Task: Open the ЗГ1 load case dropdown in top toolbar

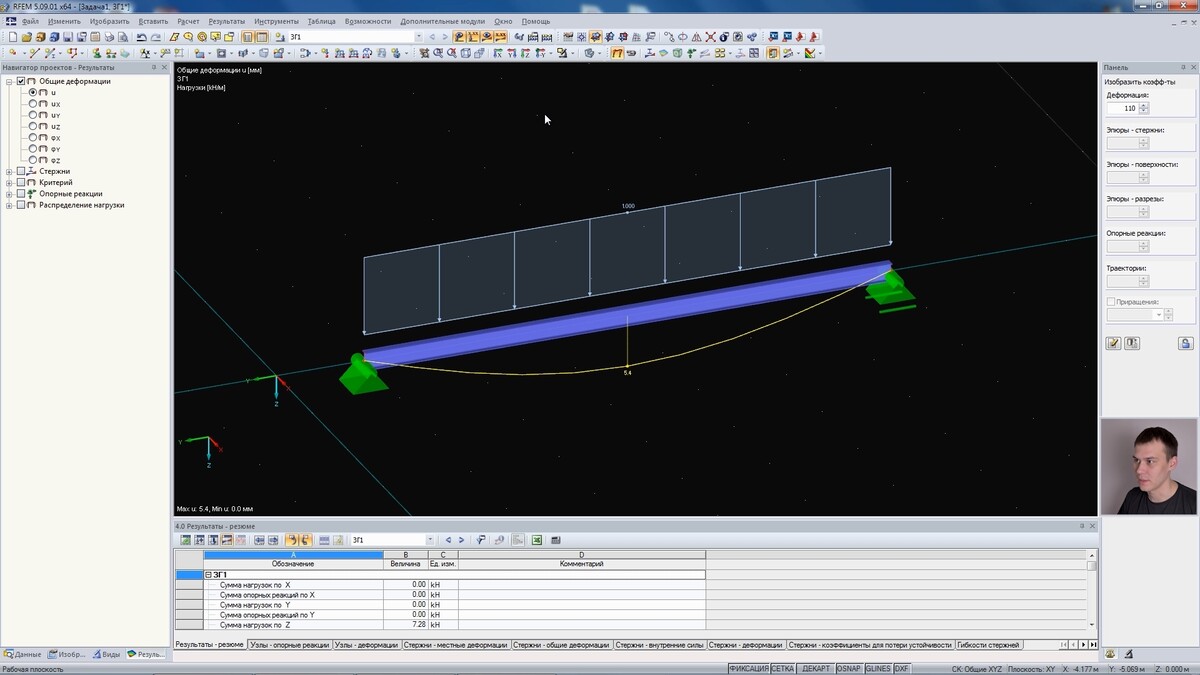Action: point(419,37)
